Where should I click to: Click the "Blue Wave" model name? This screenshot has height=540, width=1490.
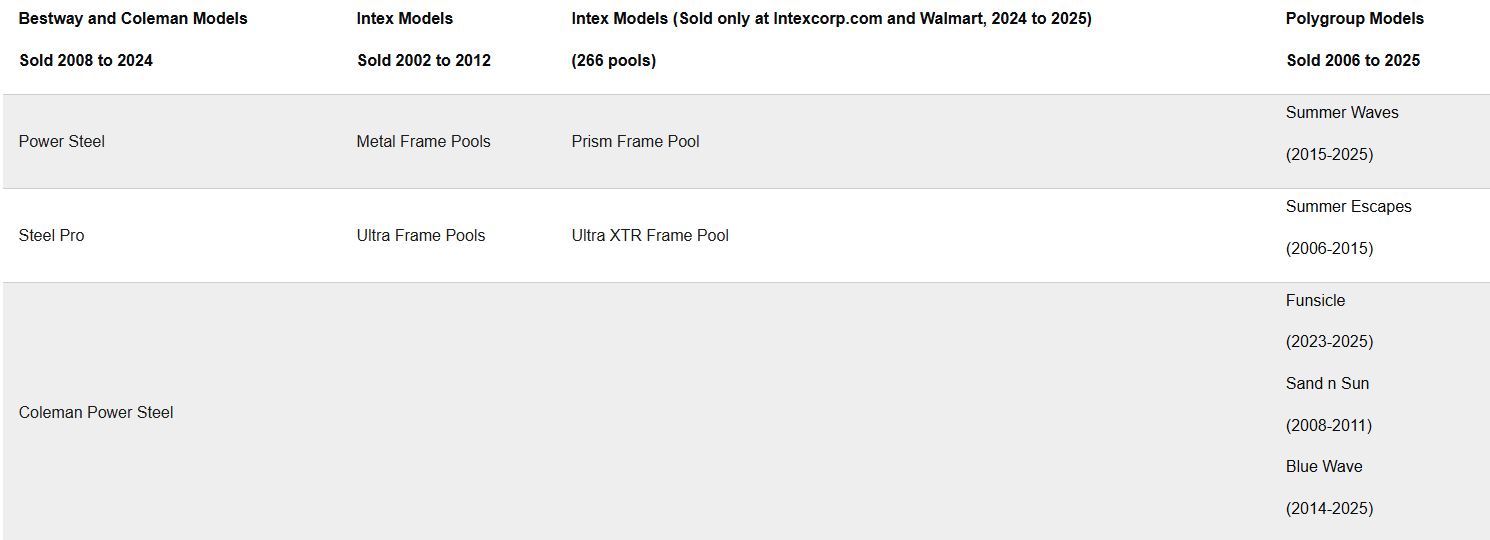click(1324, 466)
